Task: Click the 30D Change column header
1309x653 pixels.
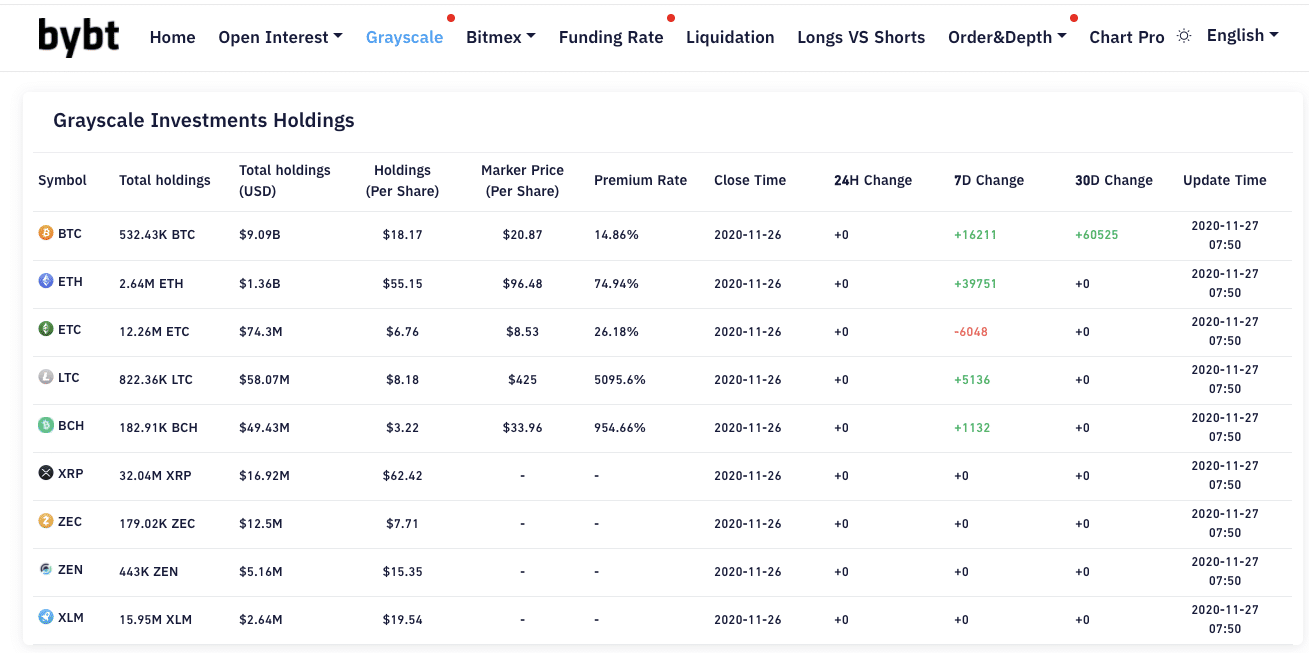Action: [1114, 180]
